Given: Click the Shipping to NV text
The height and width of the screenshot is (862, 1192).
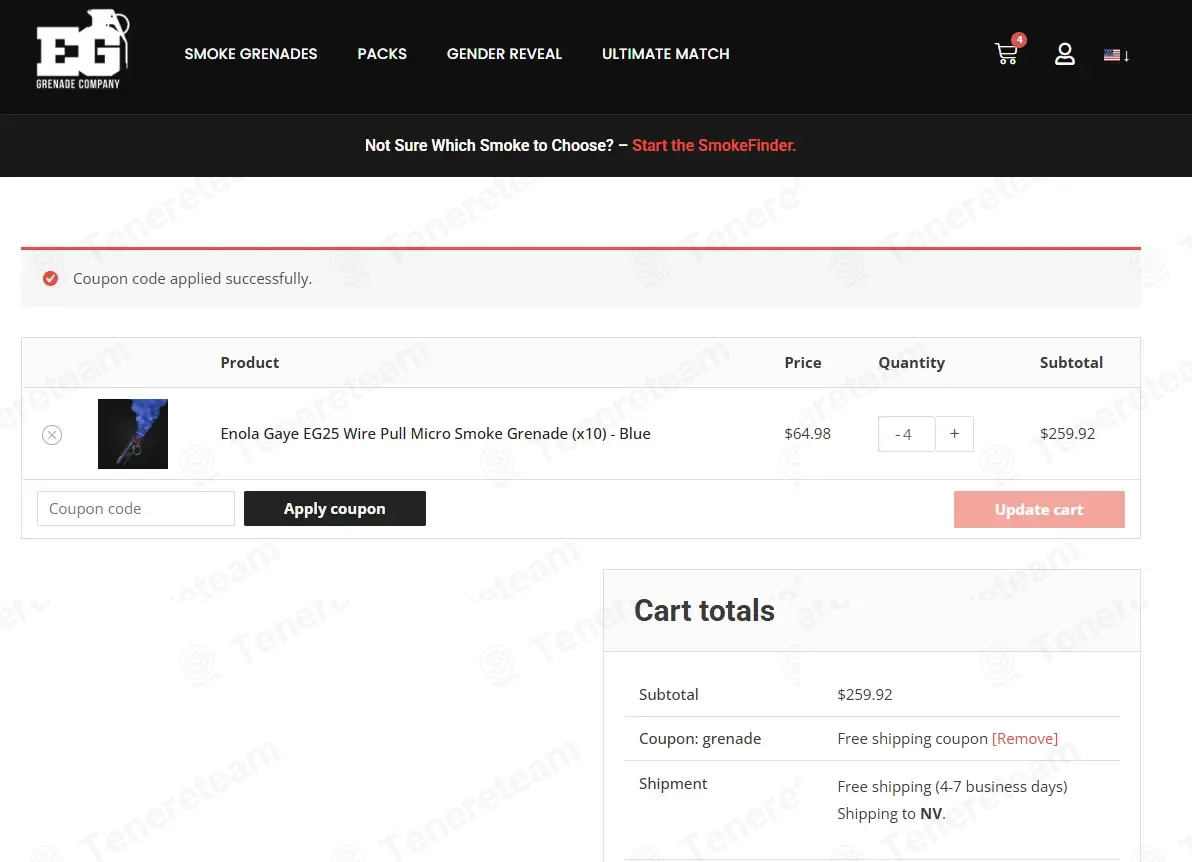Looking at the screenshot, I should coord(891,813).
